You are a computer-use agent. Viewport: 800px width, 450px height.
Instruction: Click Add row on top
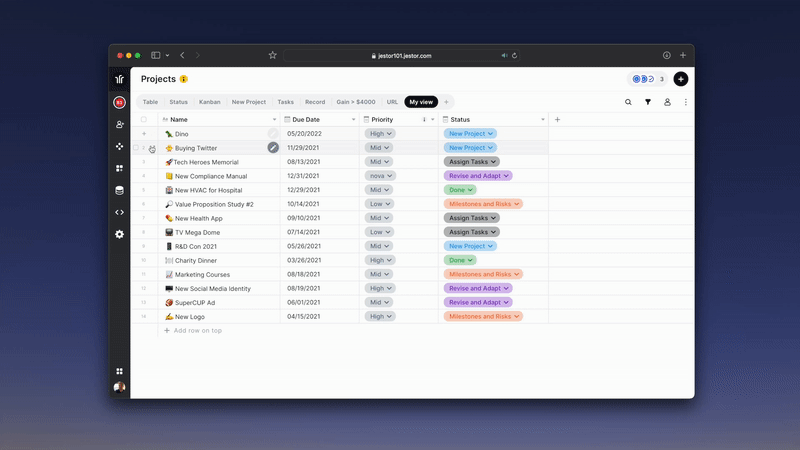point(192,331)
